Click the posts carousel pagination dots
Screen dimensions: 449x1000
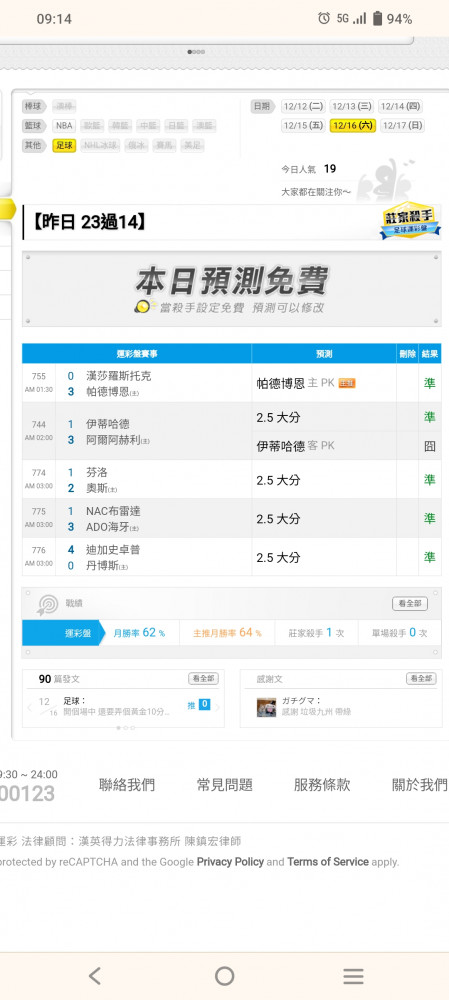(x=125, y=728)
